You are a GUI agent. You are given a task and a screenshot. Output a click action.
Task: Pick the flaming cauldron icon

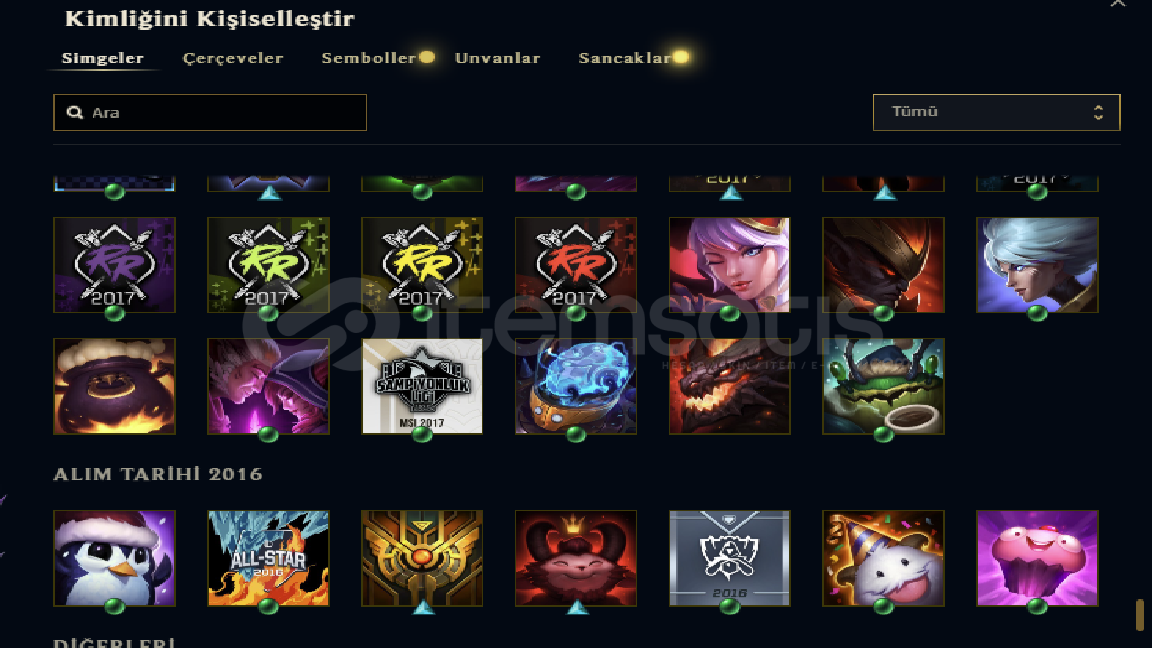tap(114, 386)
